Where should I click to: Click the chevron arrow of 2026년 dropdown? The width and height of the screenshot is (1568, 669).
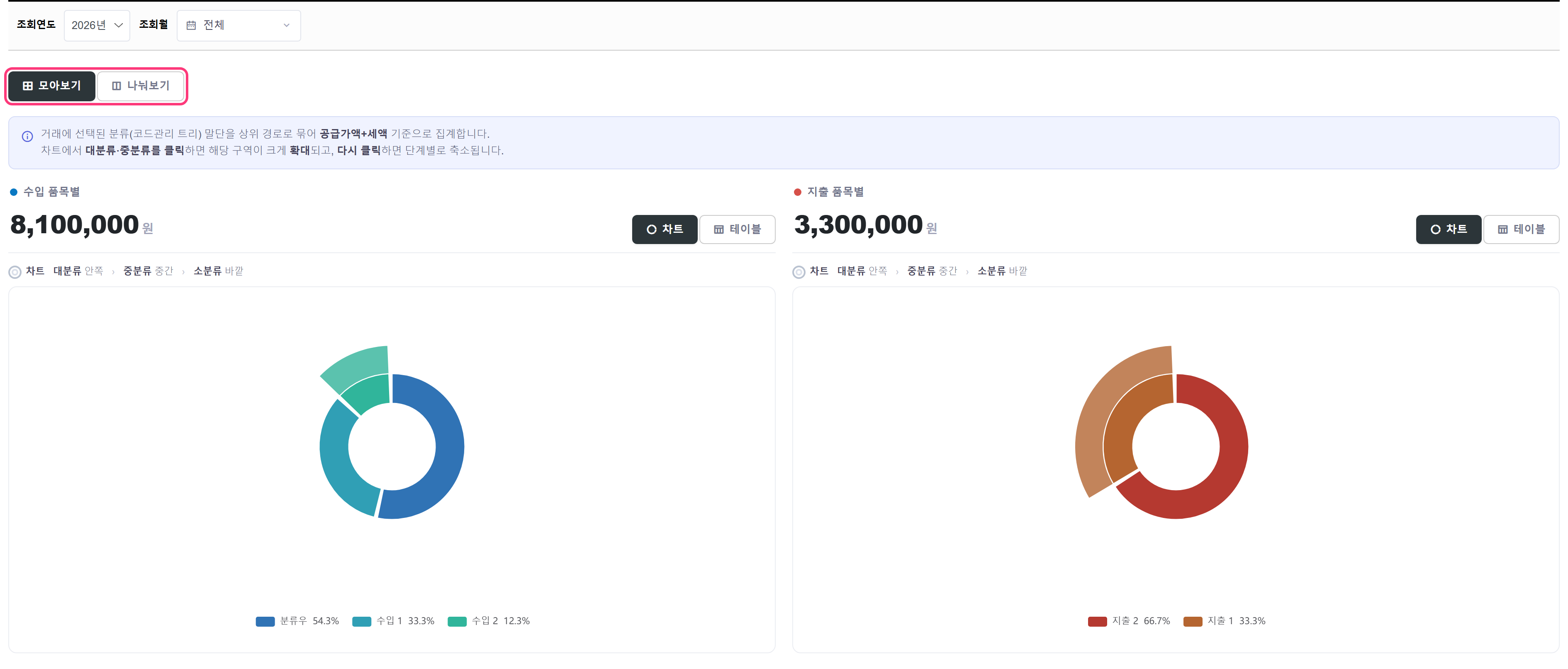point(119,26)
